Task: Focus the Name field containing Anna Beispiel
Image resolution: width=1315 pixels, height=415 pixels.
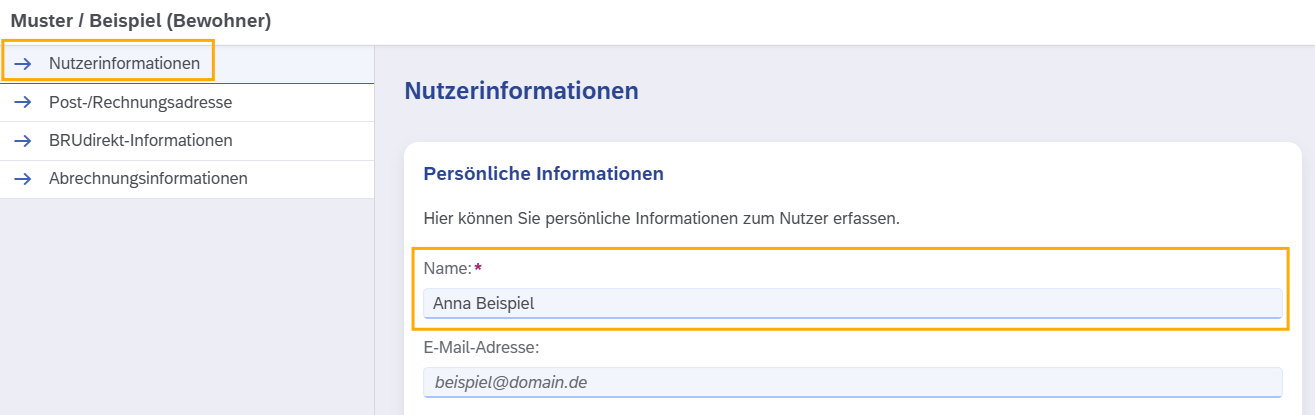Action: click(x=853, y=303)
